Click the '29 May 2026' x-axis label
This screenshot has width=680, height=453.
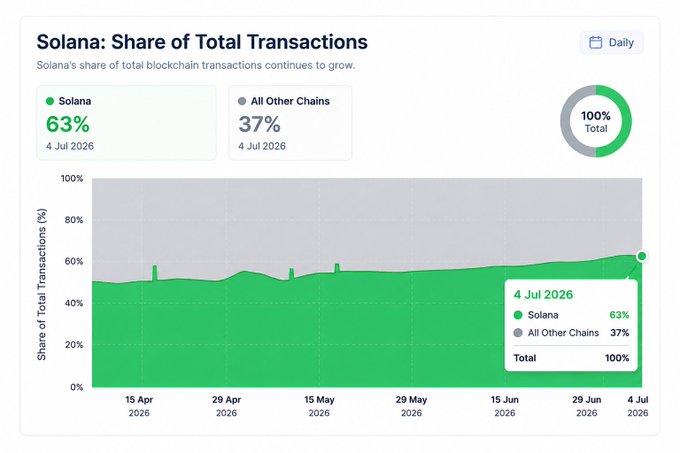pyautogui.click(x=411, y=406)
